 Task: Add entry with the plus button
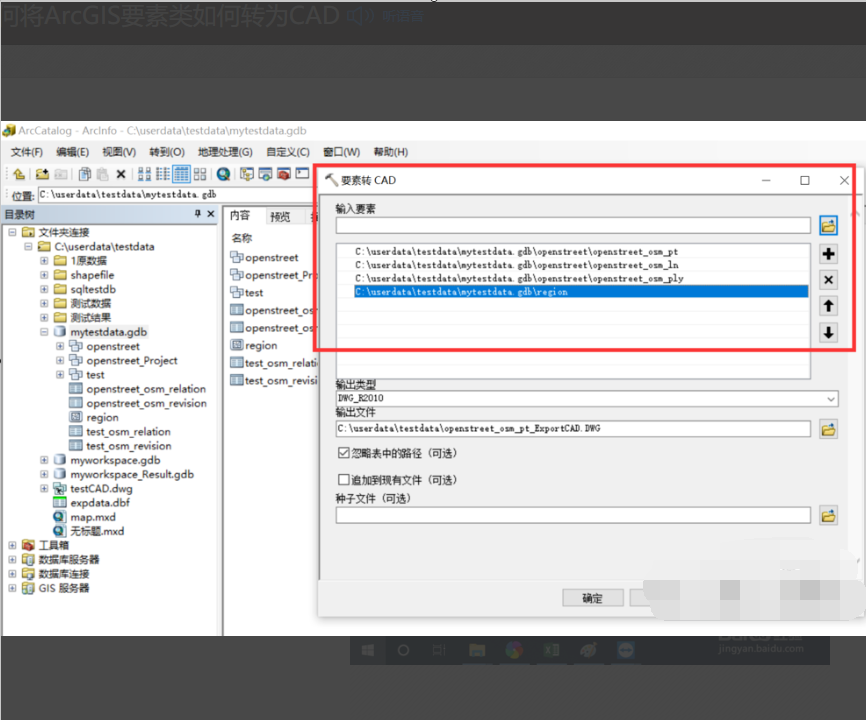click(828, 254)
